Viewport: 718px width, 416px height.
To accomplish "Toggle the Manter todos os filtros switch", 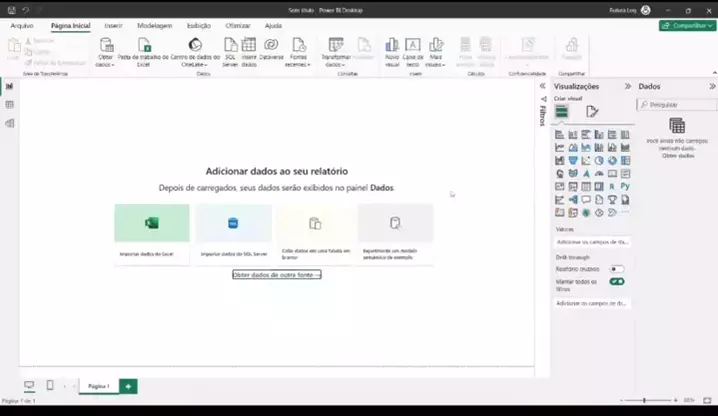I will click(617, 281).
